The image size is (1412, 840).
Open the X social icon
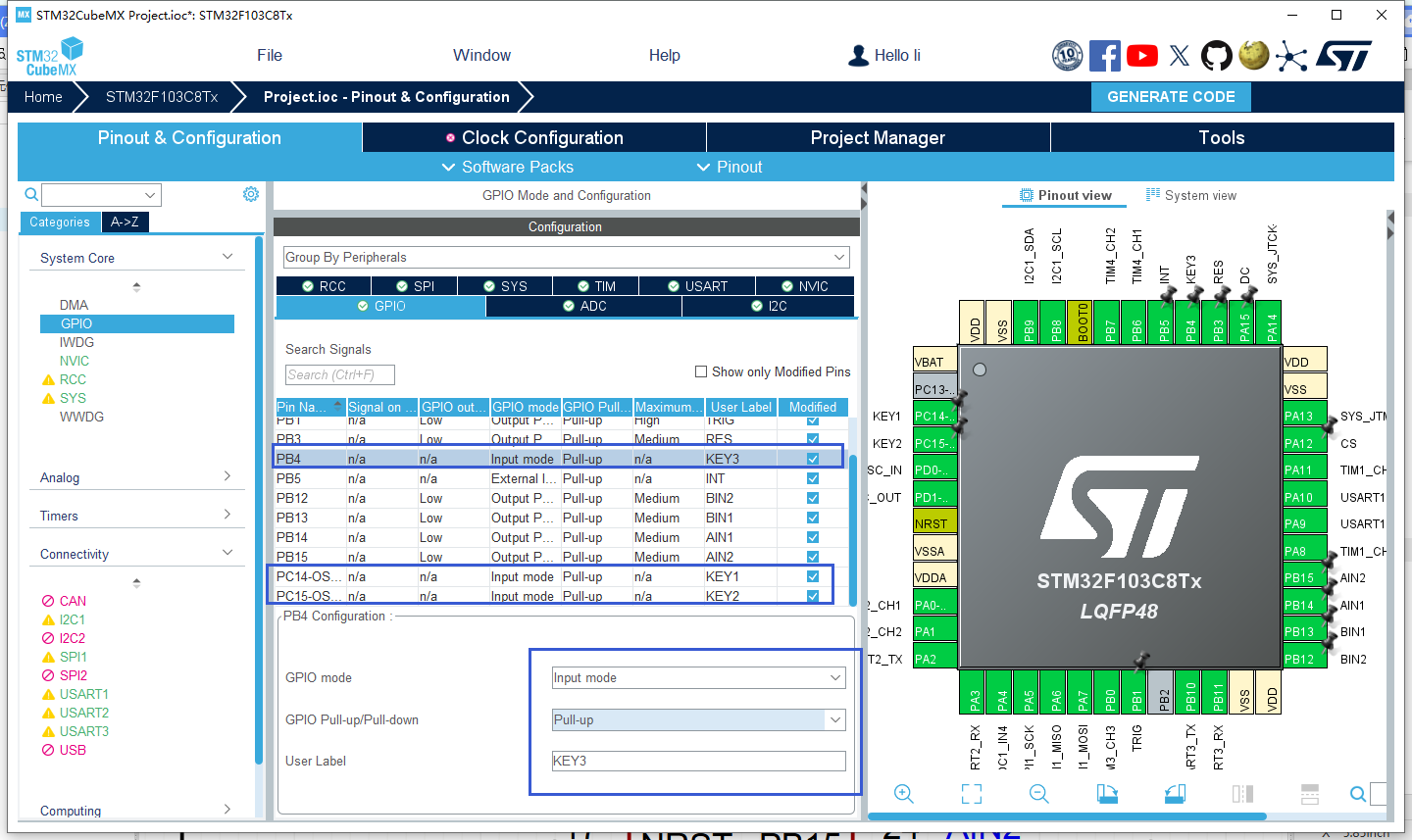pyautogui.click(x=1180, y=56)
